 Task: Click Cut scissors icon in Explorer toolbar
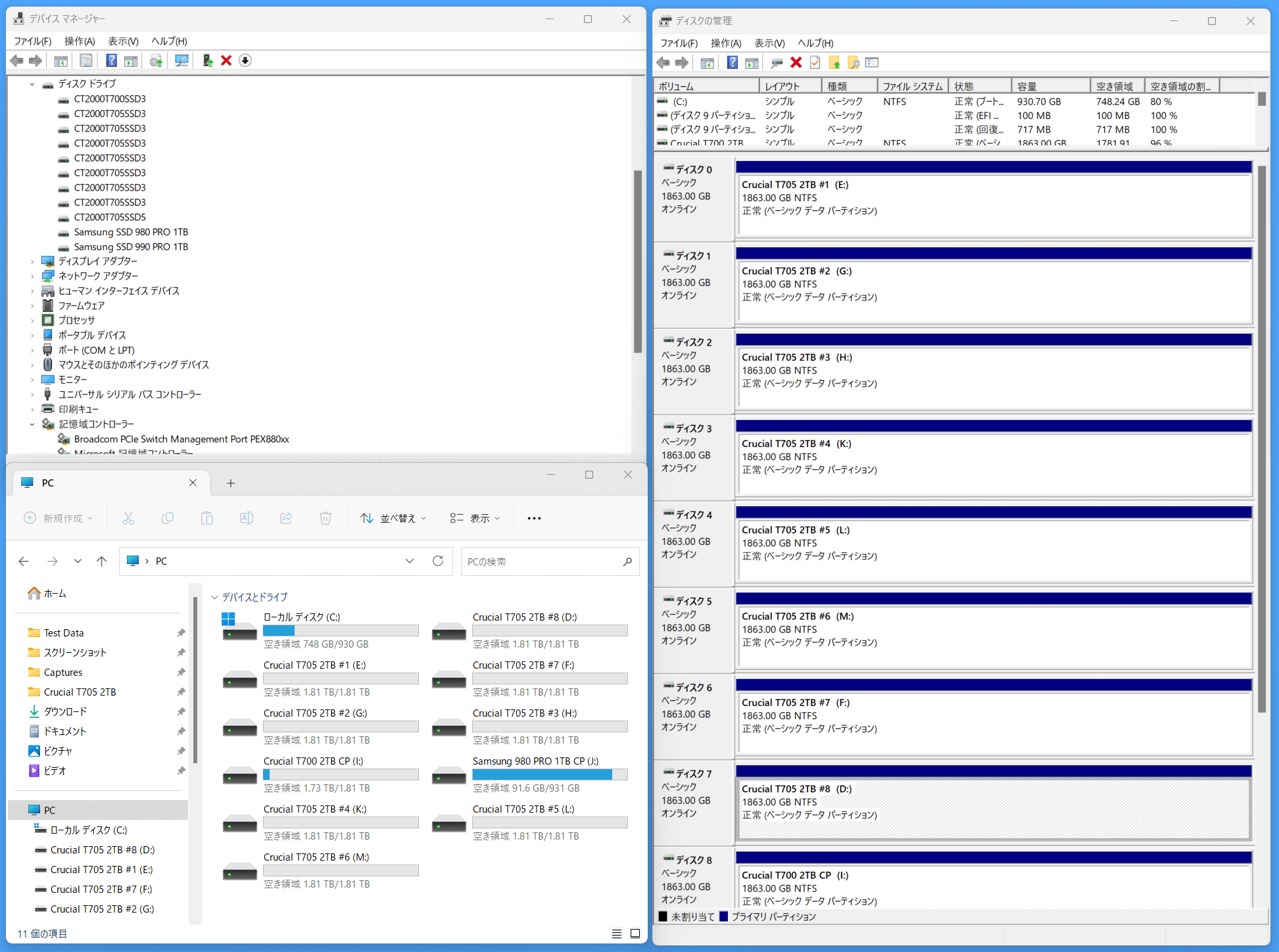128,518
